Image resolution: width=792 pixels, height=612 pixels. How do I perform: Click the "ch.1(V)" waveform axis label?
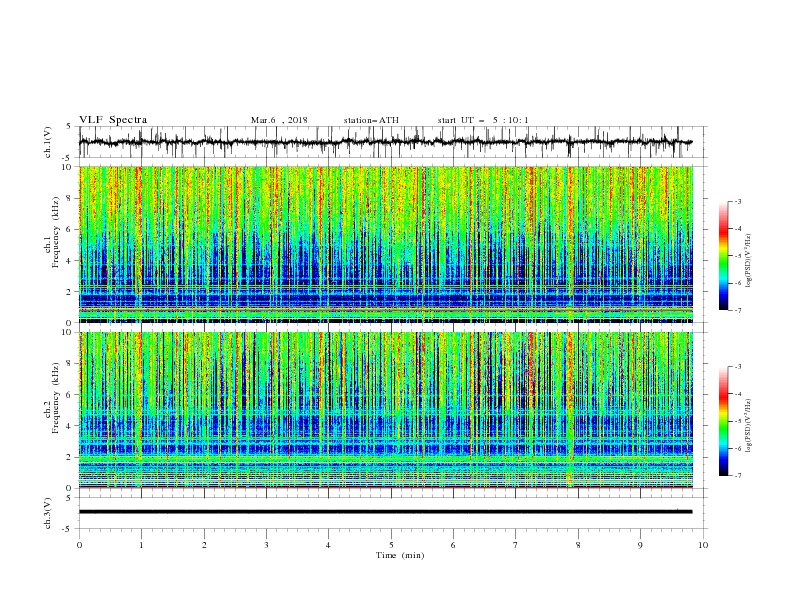(x=48, y=142)
